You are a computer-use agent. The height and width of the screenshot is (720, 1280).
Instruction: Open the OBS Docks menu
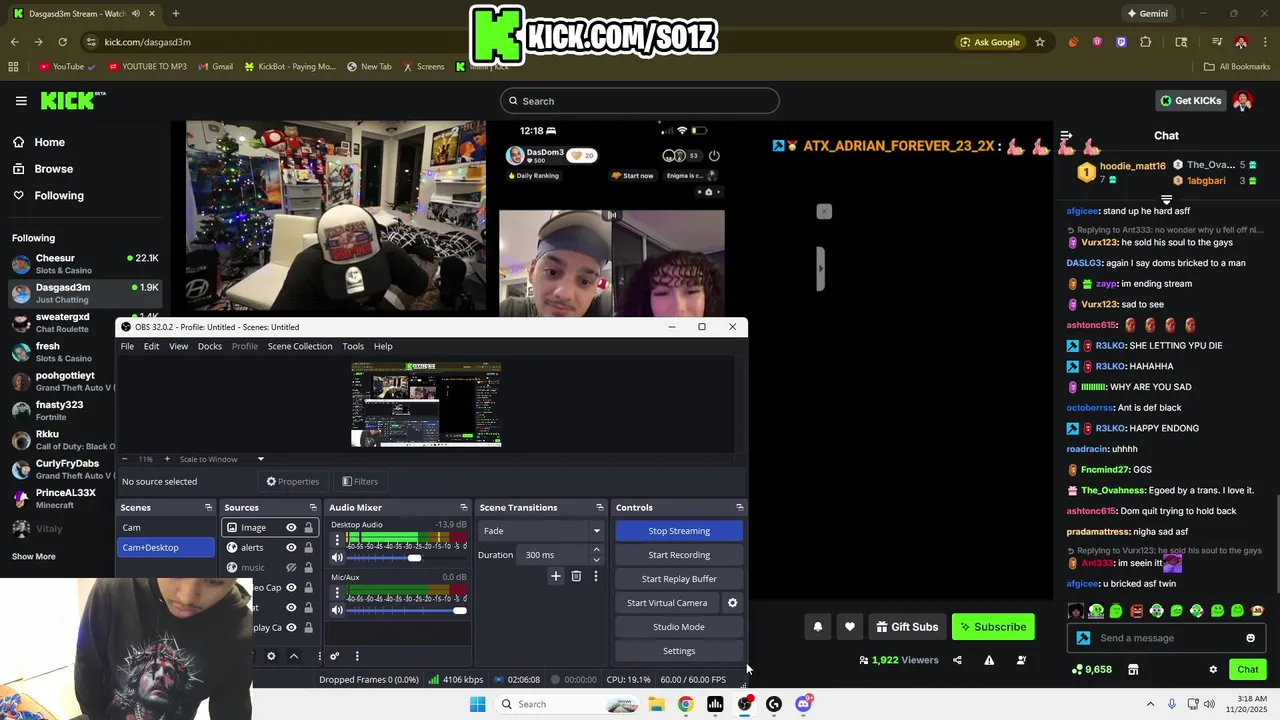tap(210, 346)
